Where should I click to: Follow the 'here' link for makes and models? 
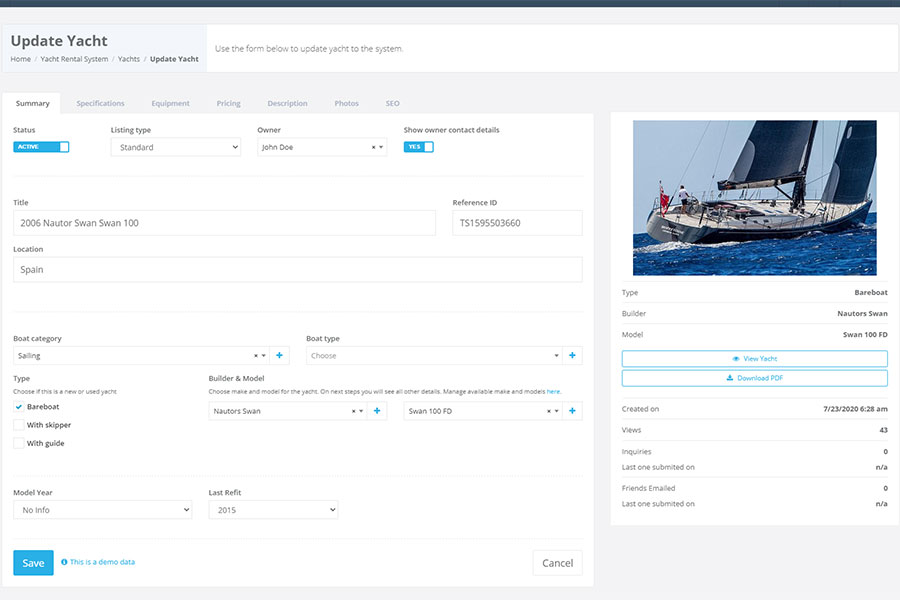[x=553, y=392]
